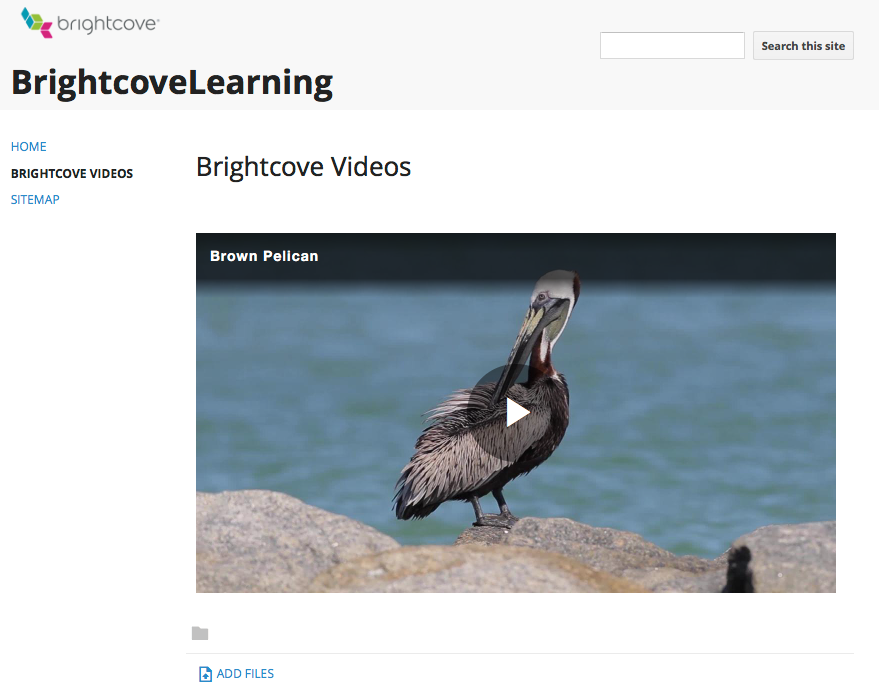Click the Brightcove logo icon
Viewport: 879px width, 692px height.
point(37,22)
